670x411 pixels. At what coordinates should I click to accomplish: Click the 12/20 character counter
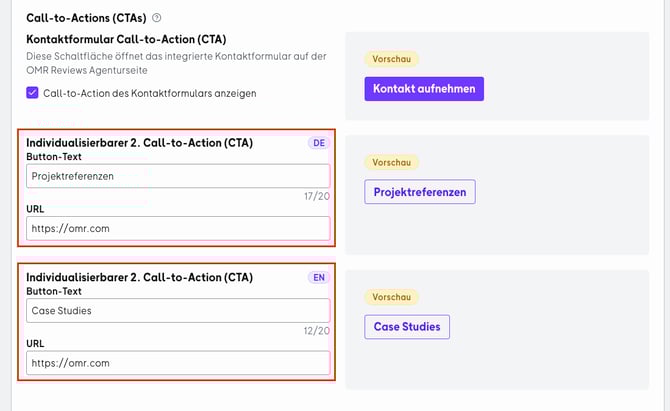pos(316,331)
